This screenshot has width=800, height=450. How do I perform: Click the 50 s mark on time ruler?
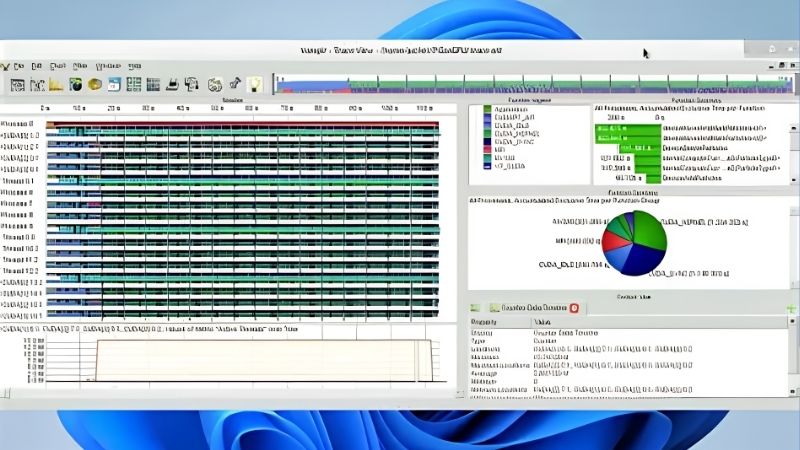click(217, 108)
